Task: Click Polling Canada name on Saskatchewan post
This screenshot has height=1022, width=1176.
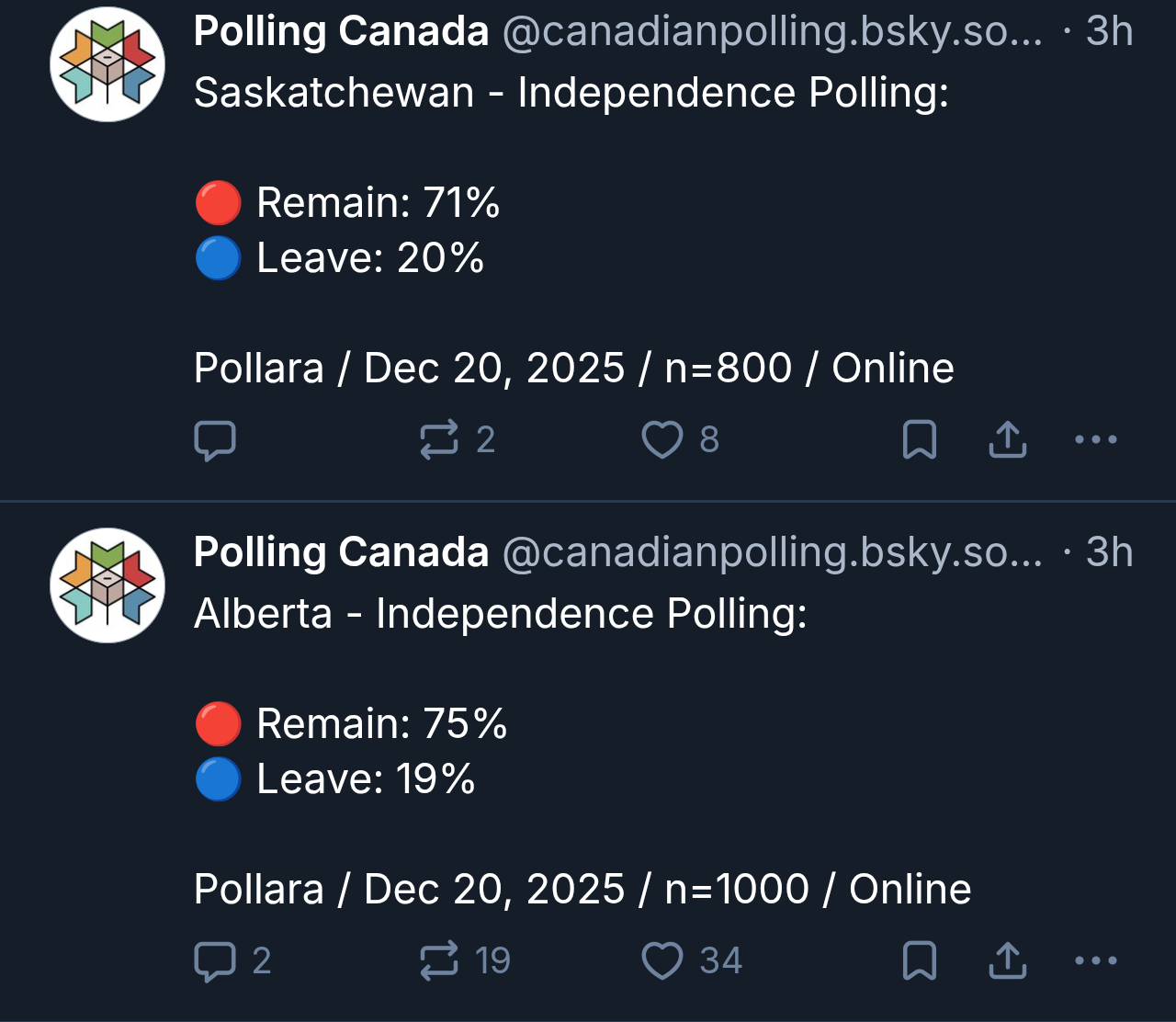Action: click(341, 32)
